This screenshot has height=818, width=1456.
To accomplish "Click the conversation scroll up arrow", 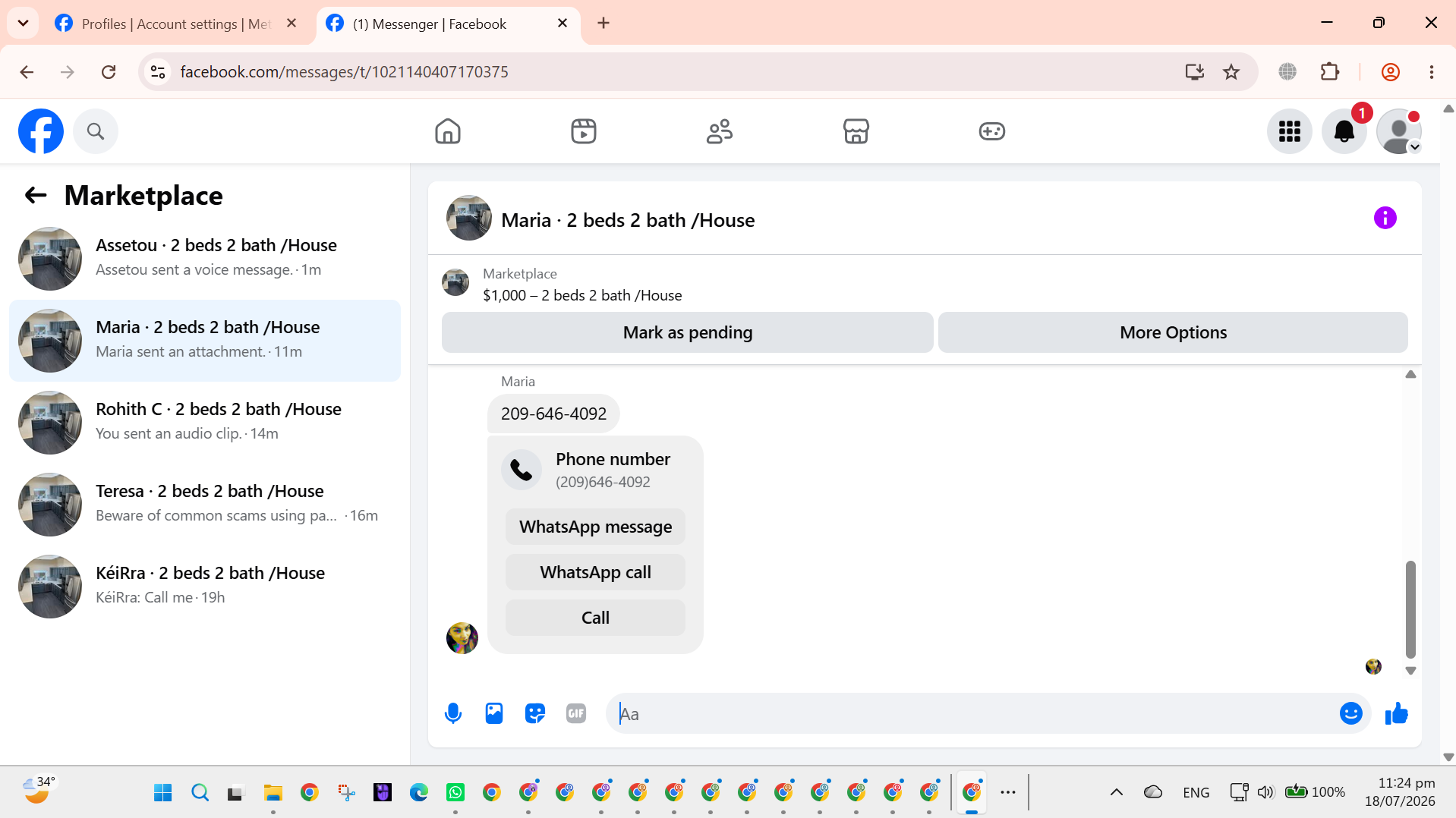I will click(1410, 374).
